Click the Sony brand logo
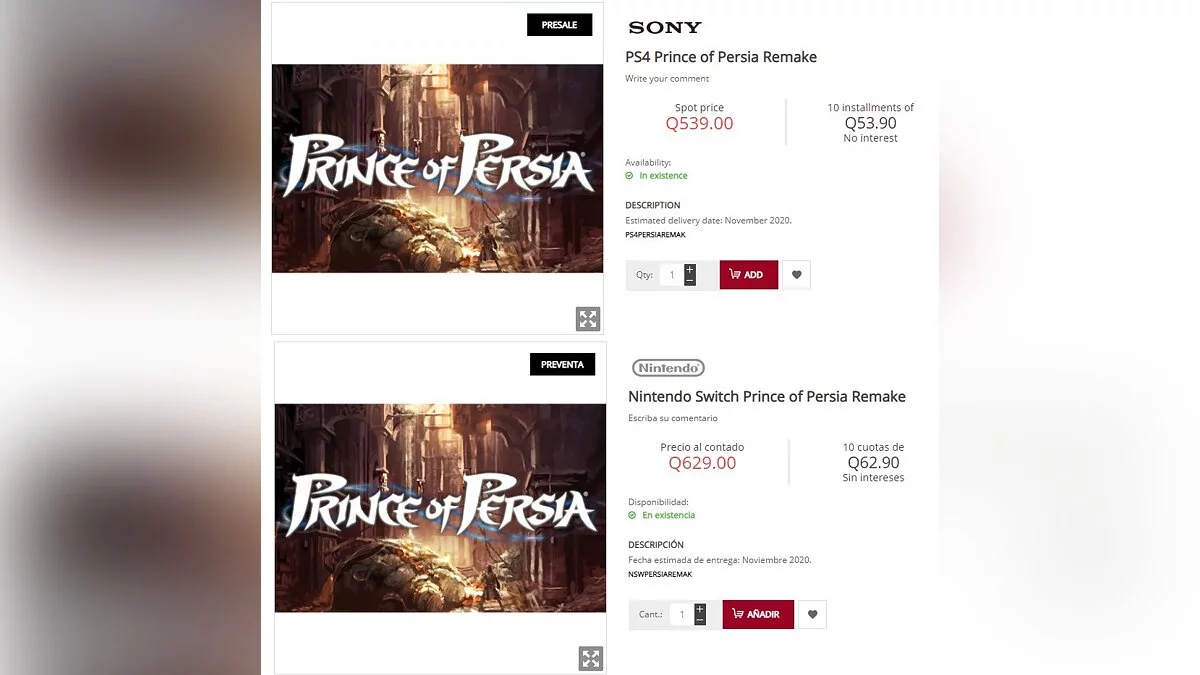Image resolution: width=1200 pixels, height=675 pixels. click(x=665, y=28)
